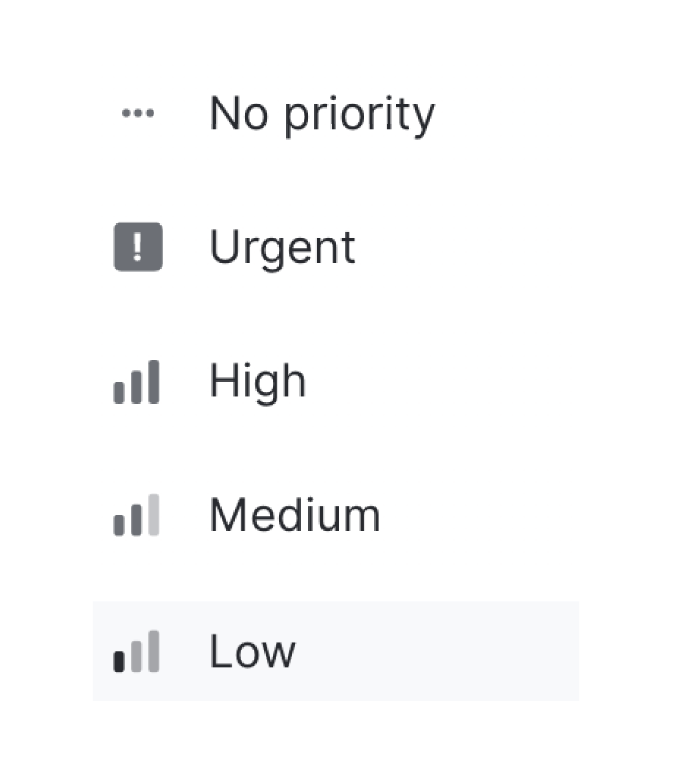
Task: Remove priority using No priority entry
Action: pyautogui.click(x=322, y=113)
